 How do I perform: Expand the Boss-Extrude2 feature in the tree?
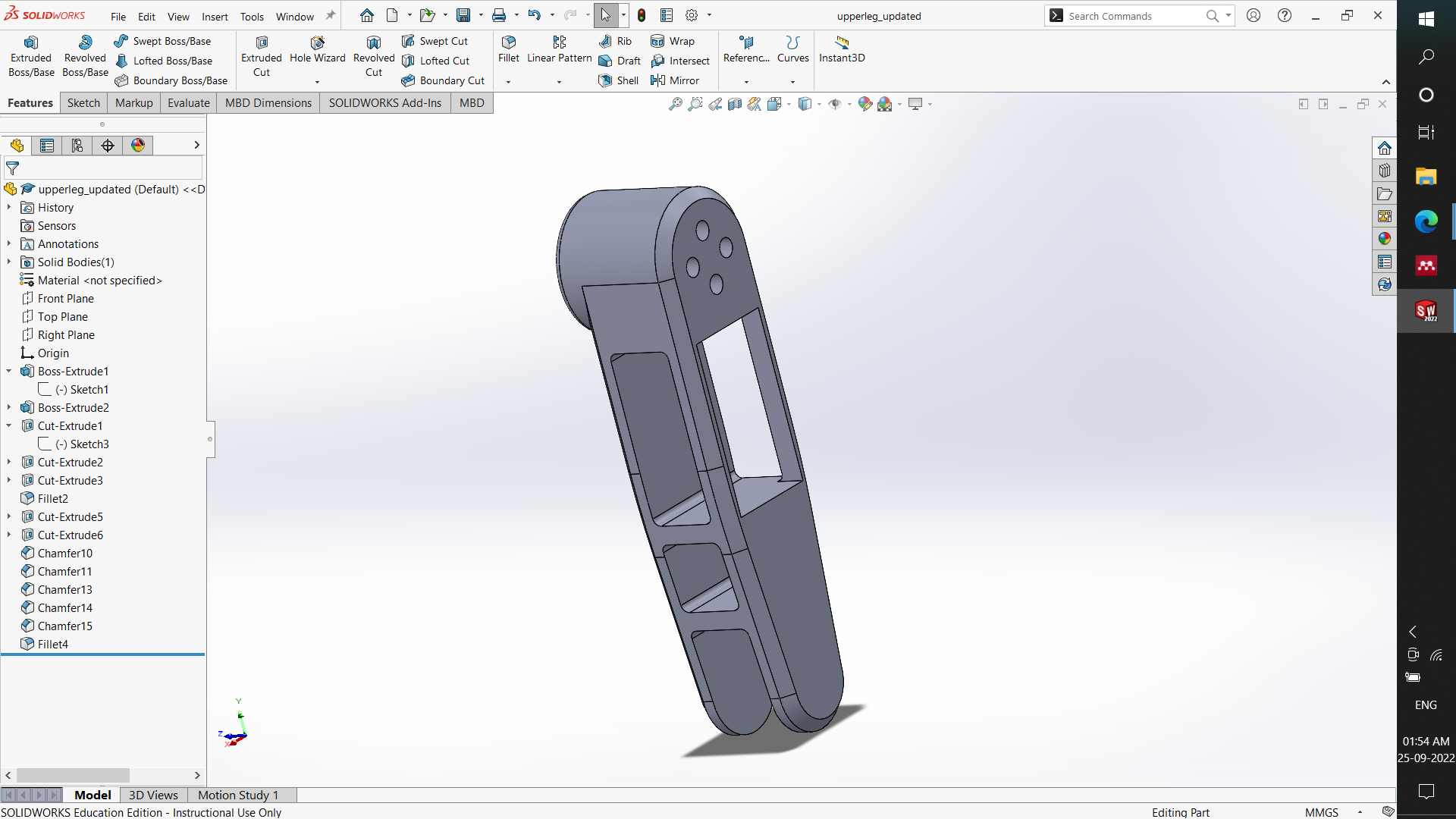click(8, 407)
